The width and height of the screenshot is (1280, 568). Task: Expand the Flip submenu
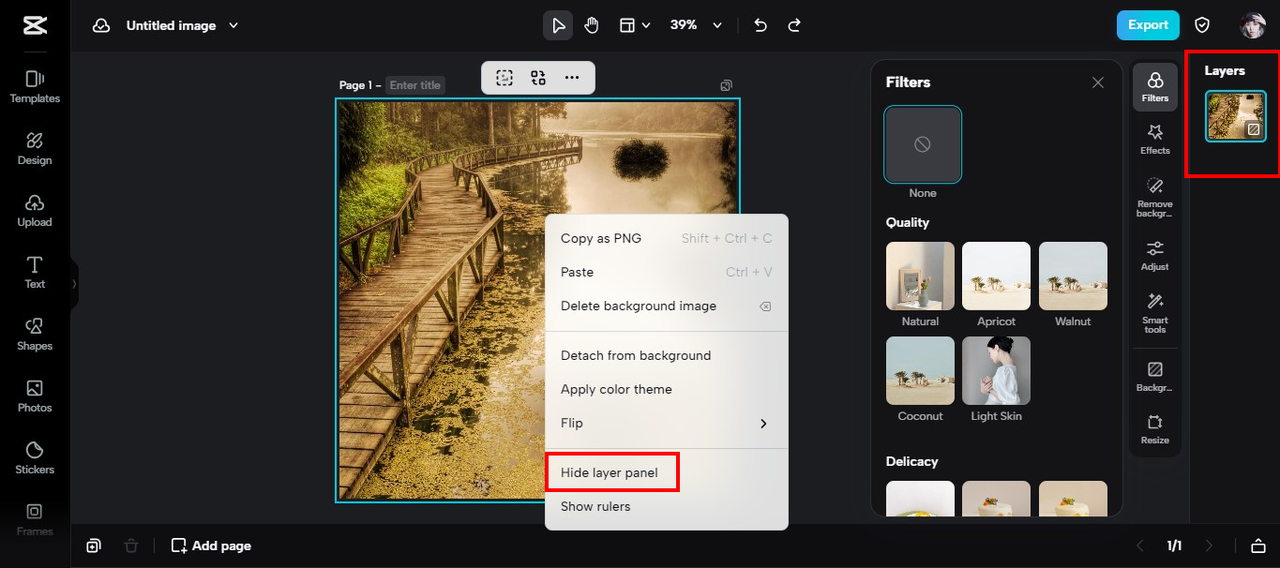point(666,423)
